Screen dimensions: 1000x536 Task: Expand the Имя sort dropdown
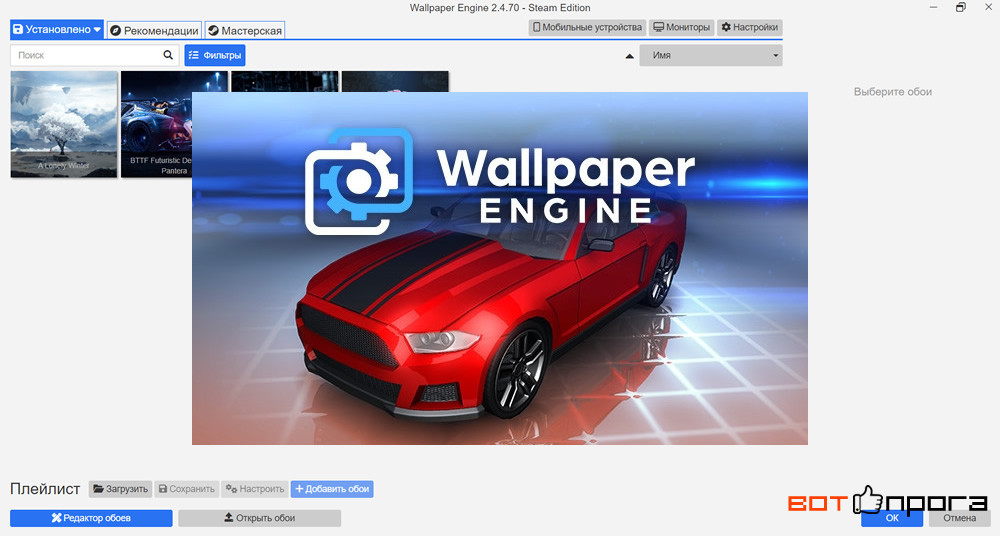point(711,56)
